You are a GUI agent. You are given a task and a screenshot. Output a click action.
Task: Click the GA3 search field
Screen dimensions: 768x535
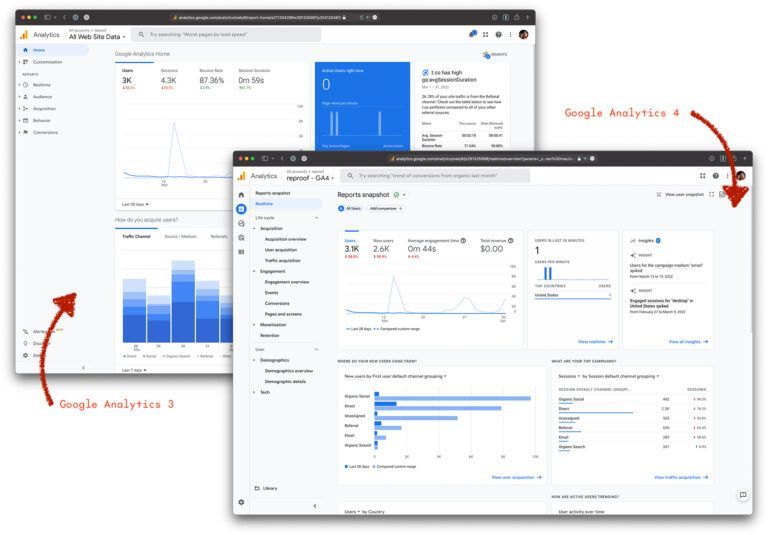(x=226, y=34)
